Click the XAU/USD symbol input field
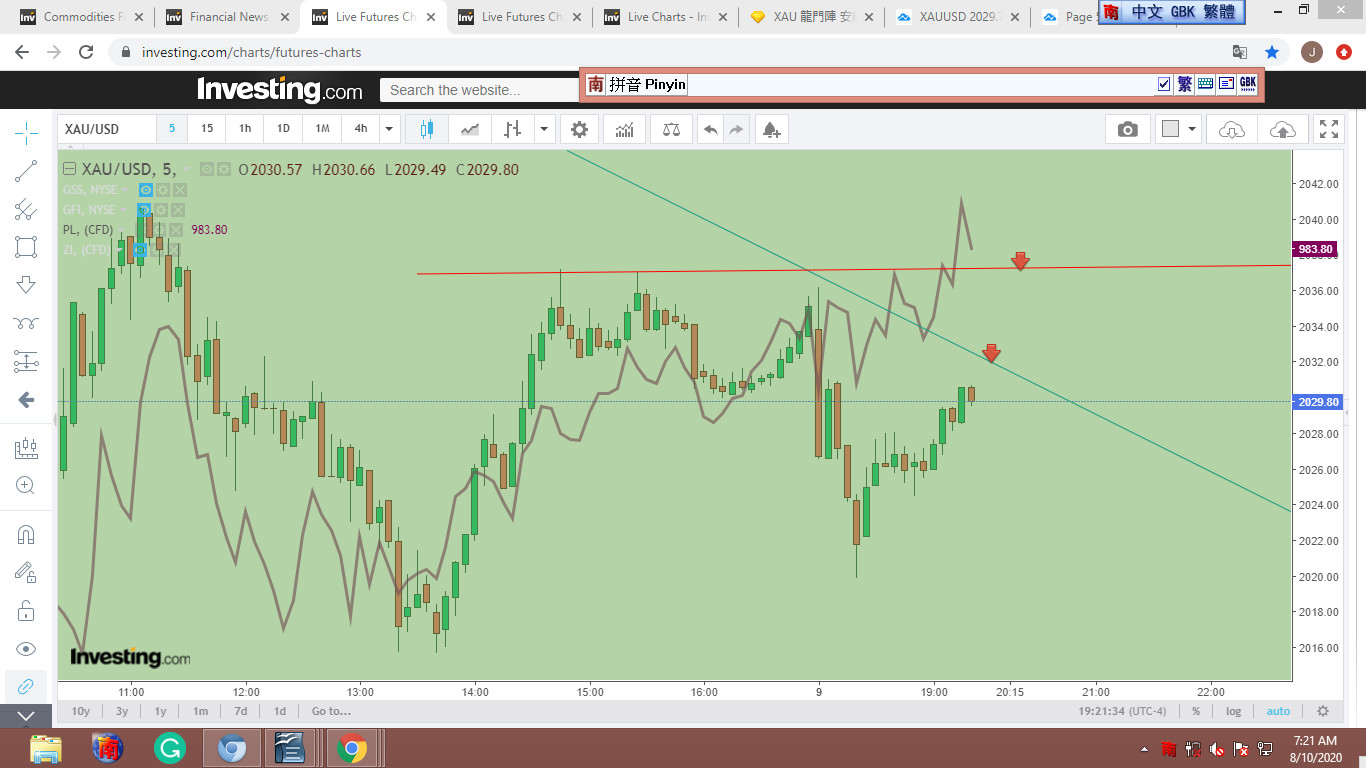1366x768 pixels. point(106,129)
